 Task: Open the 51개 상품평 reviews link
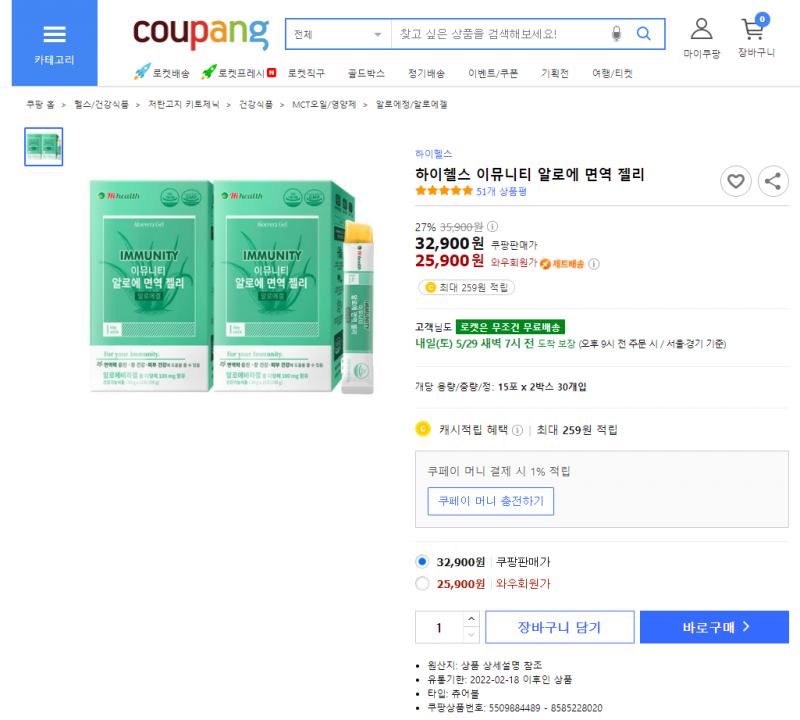(502, 191)
